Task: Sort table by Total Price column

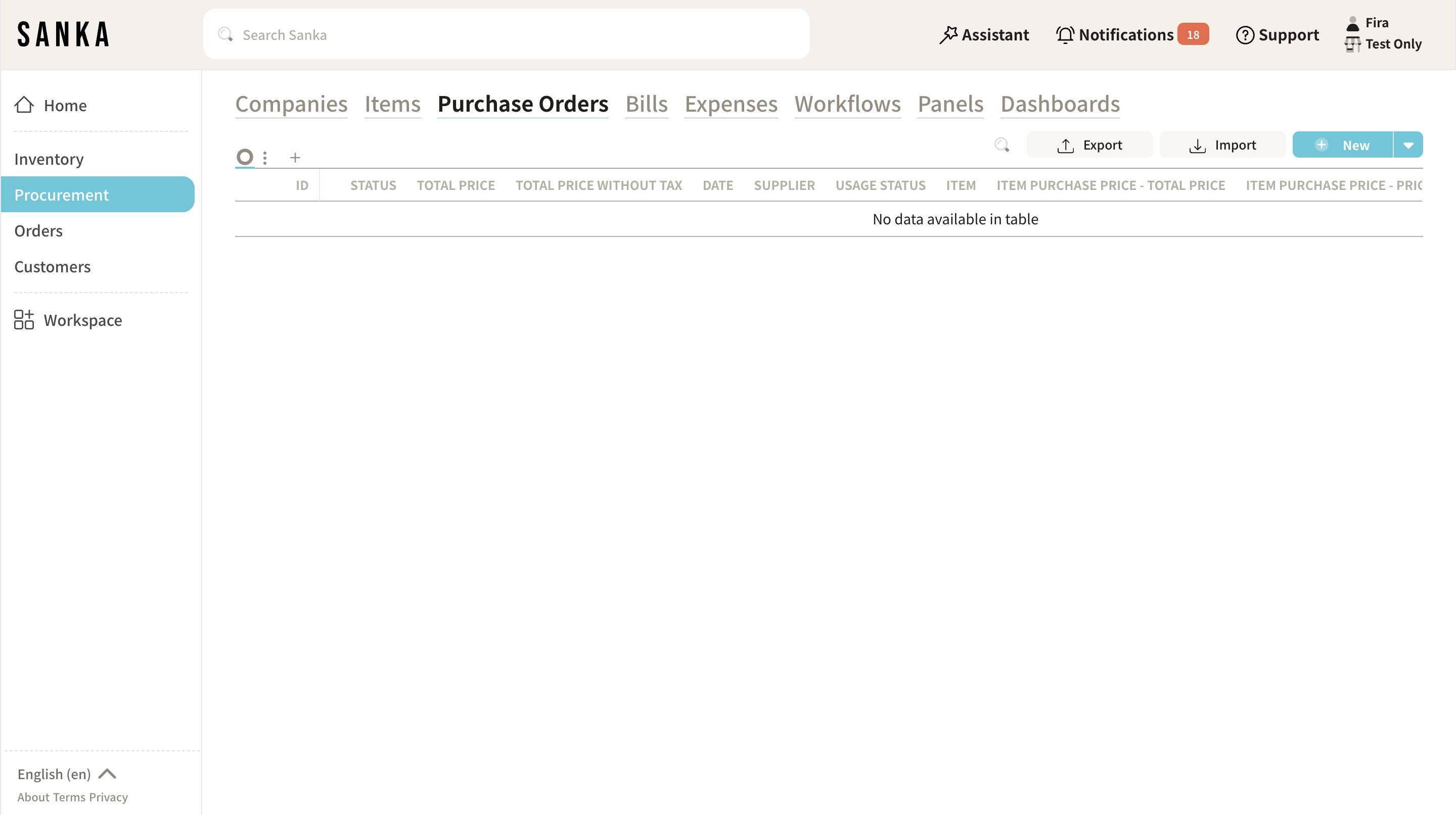Action: click(x=456, y=185)
